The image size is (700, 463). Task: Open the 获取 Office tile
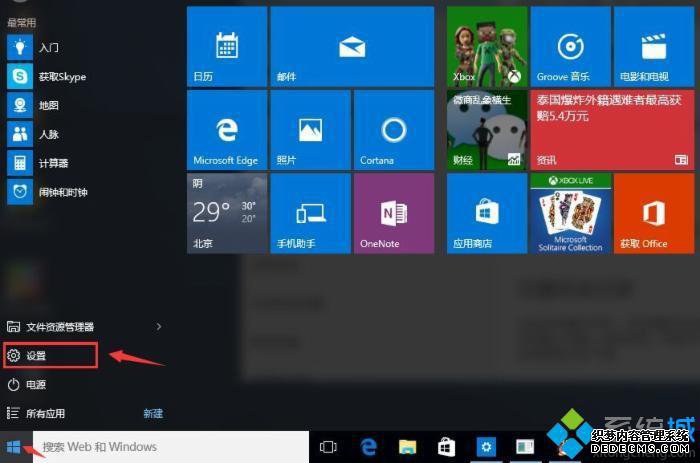coord(654,213)
